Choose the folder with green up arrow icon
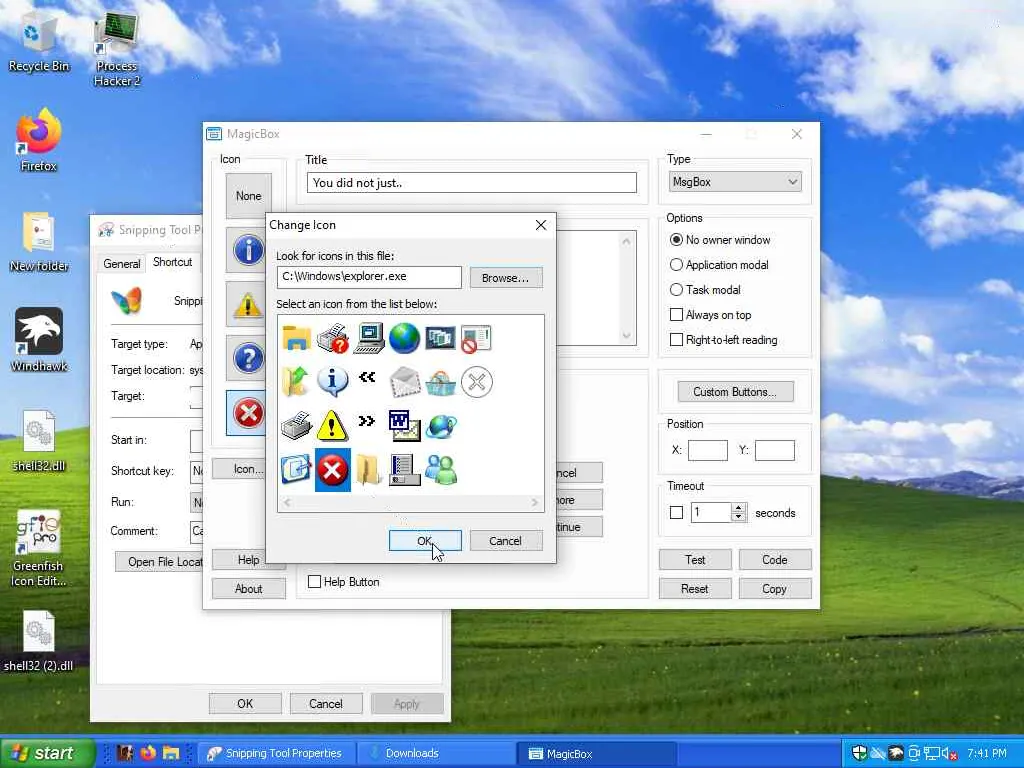This screenshot has width=1024, height=768. [296, 382]
